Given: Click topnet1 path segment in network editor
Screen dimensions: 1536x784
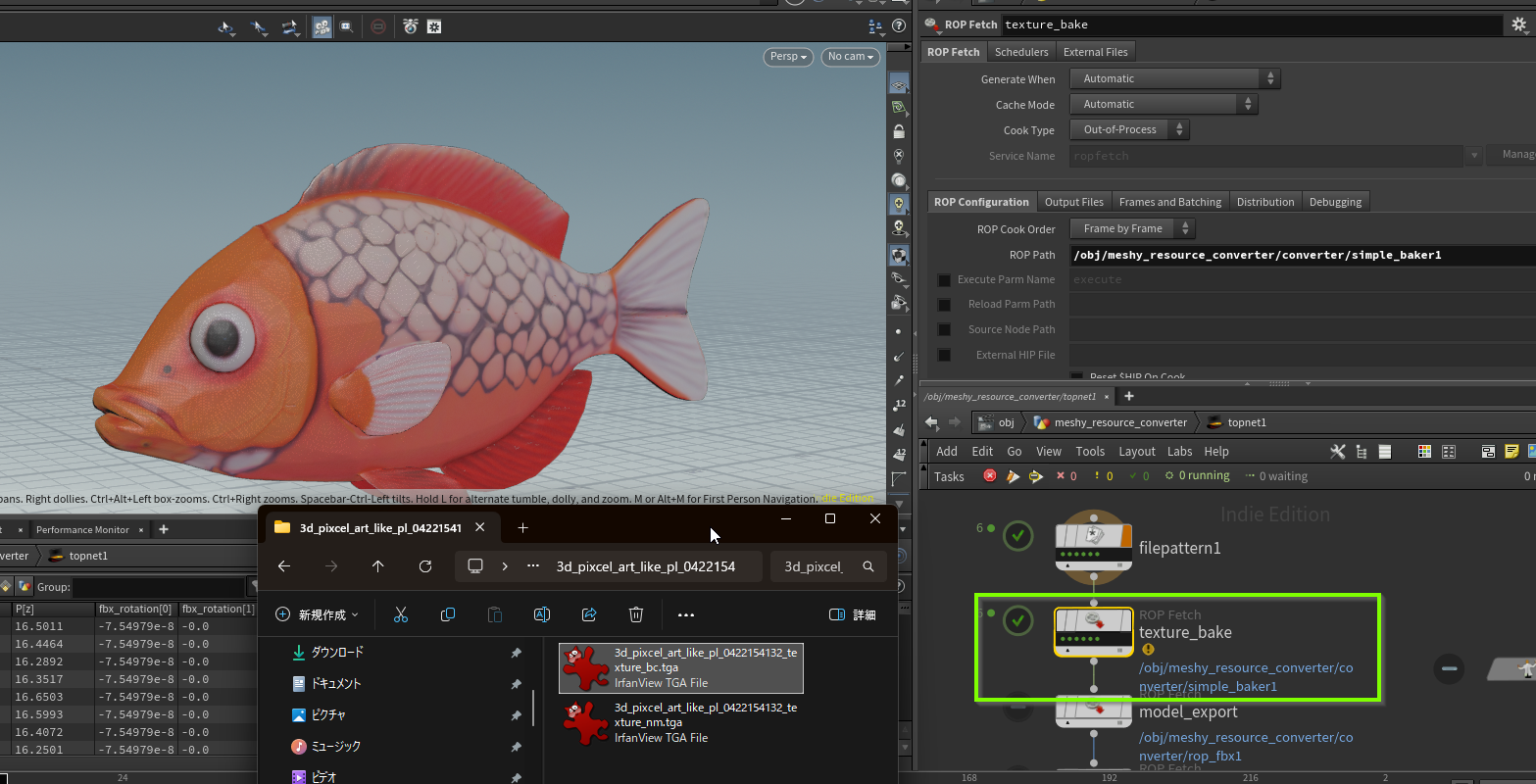Looking at the screenshot, I should [x=1237, y=422].
